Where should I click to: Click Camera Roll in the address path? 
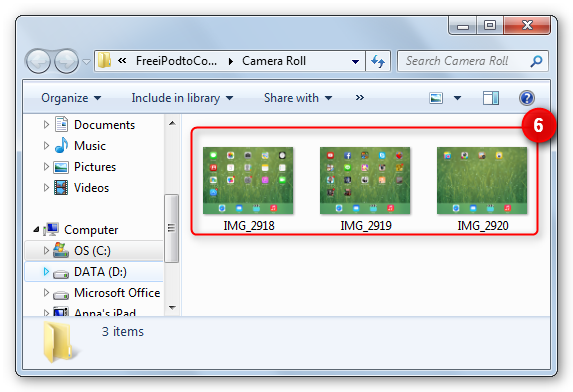[274, 61]
